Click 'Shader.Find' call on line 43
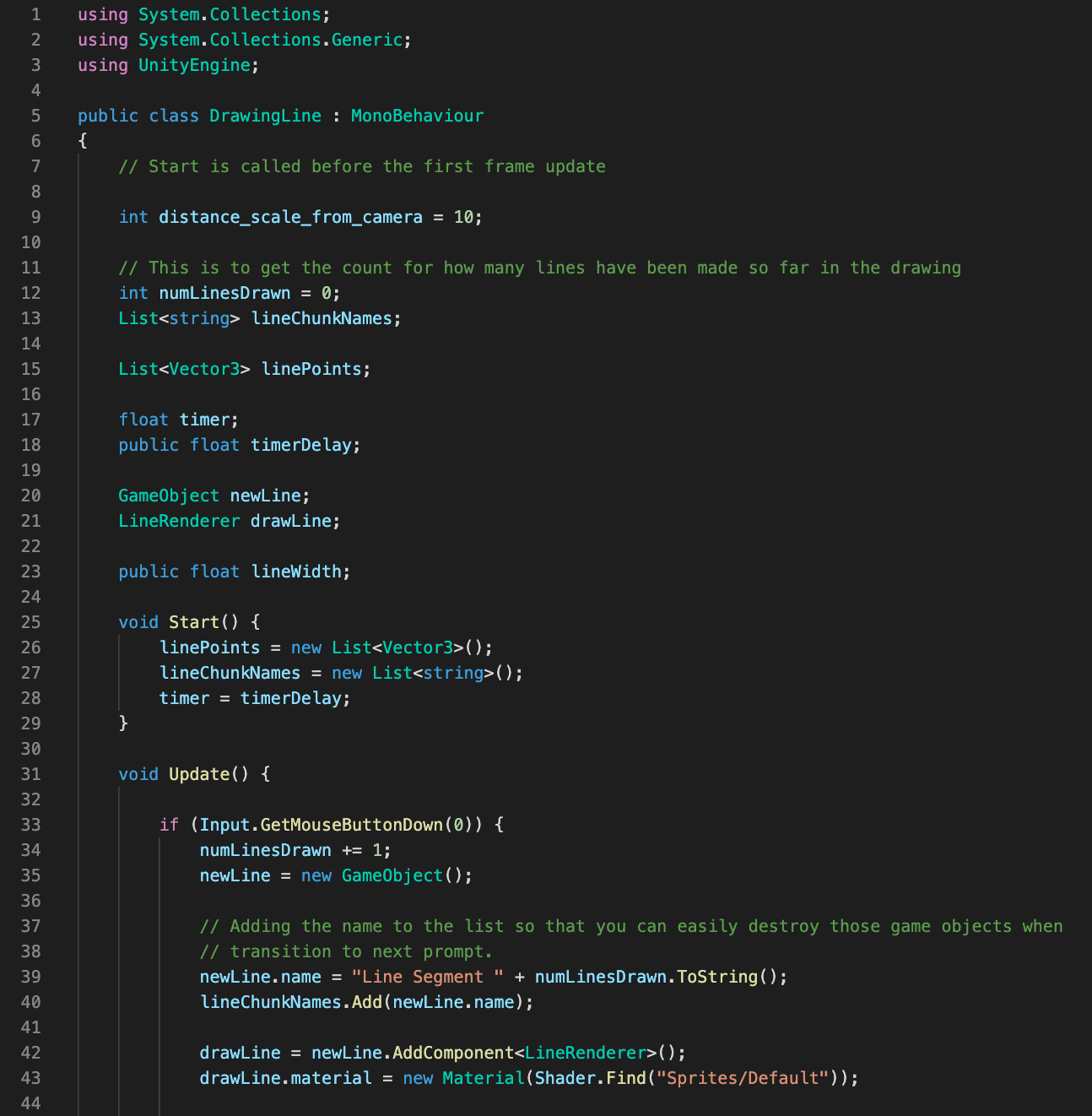 (591, 1078)
